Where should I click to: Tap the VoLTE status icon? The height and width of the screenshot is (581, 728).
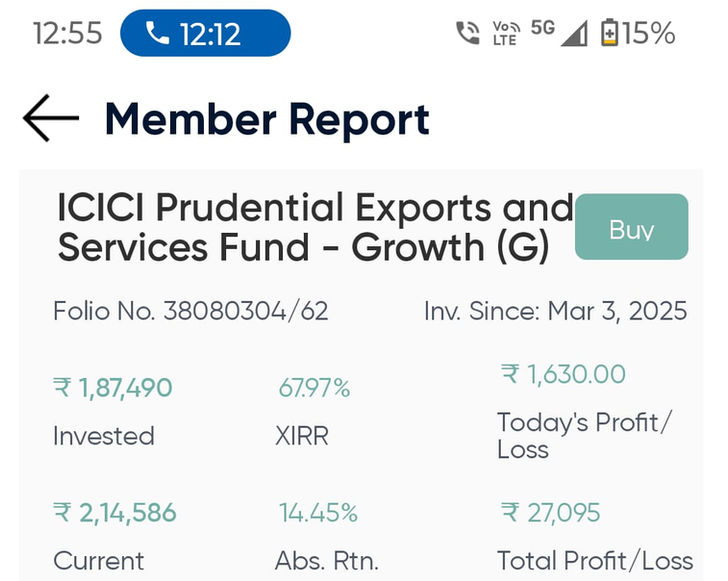pos(506,33)
